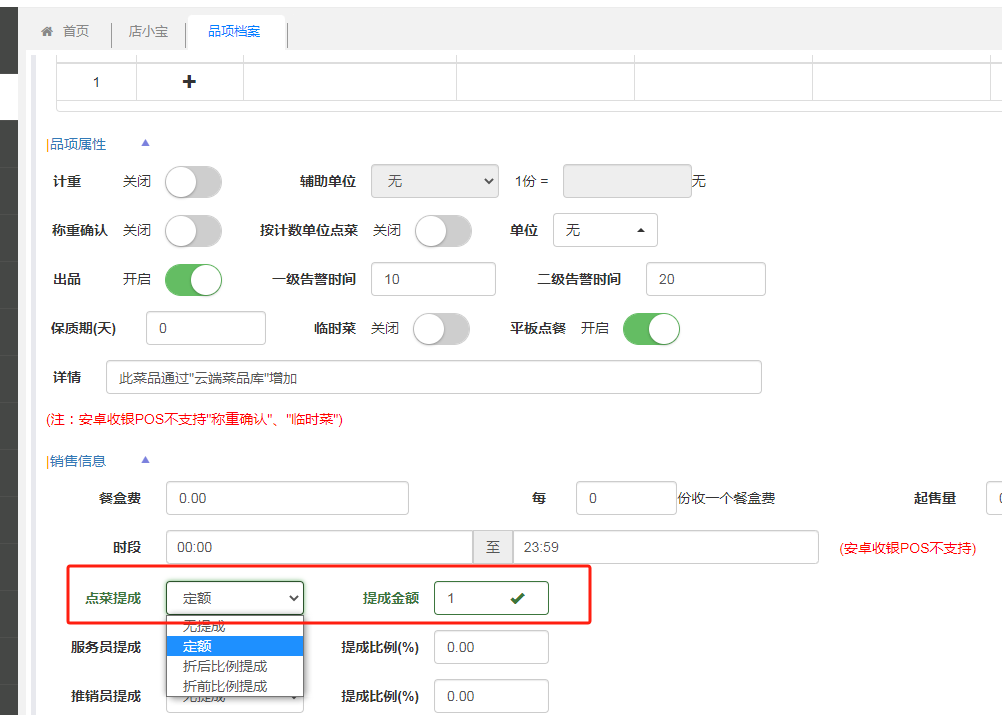This screenshot has height=715, width=1002.
Task: Collapse the 品项属性 section triangle
Action: pos(145,143)
